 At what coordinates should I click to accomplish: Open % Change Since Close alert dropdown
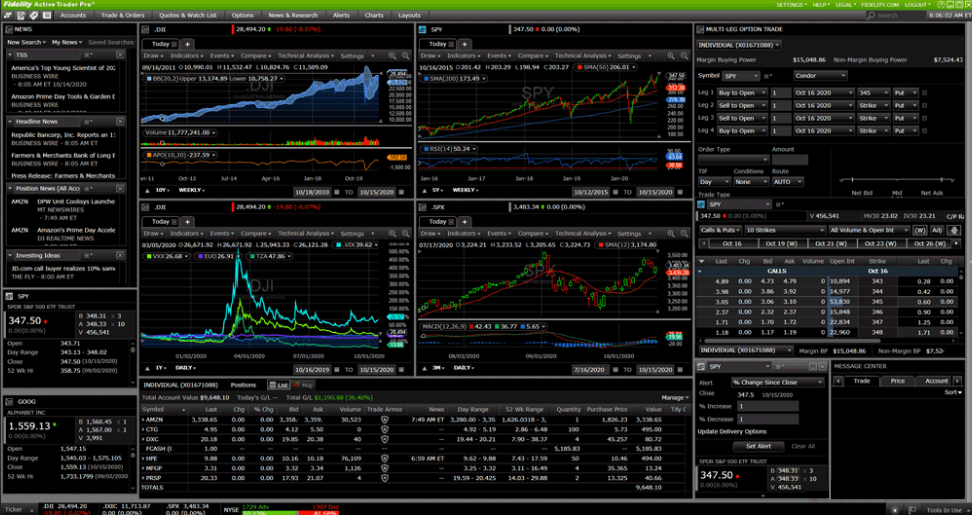pyautogui.click(x=777, y=382)
